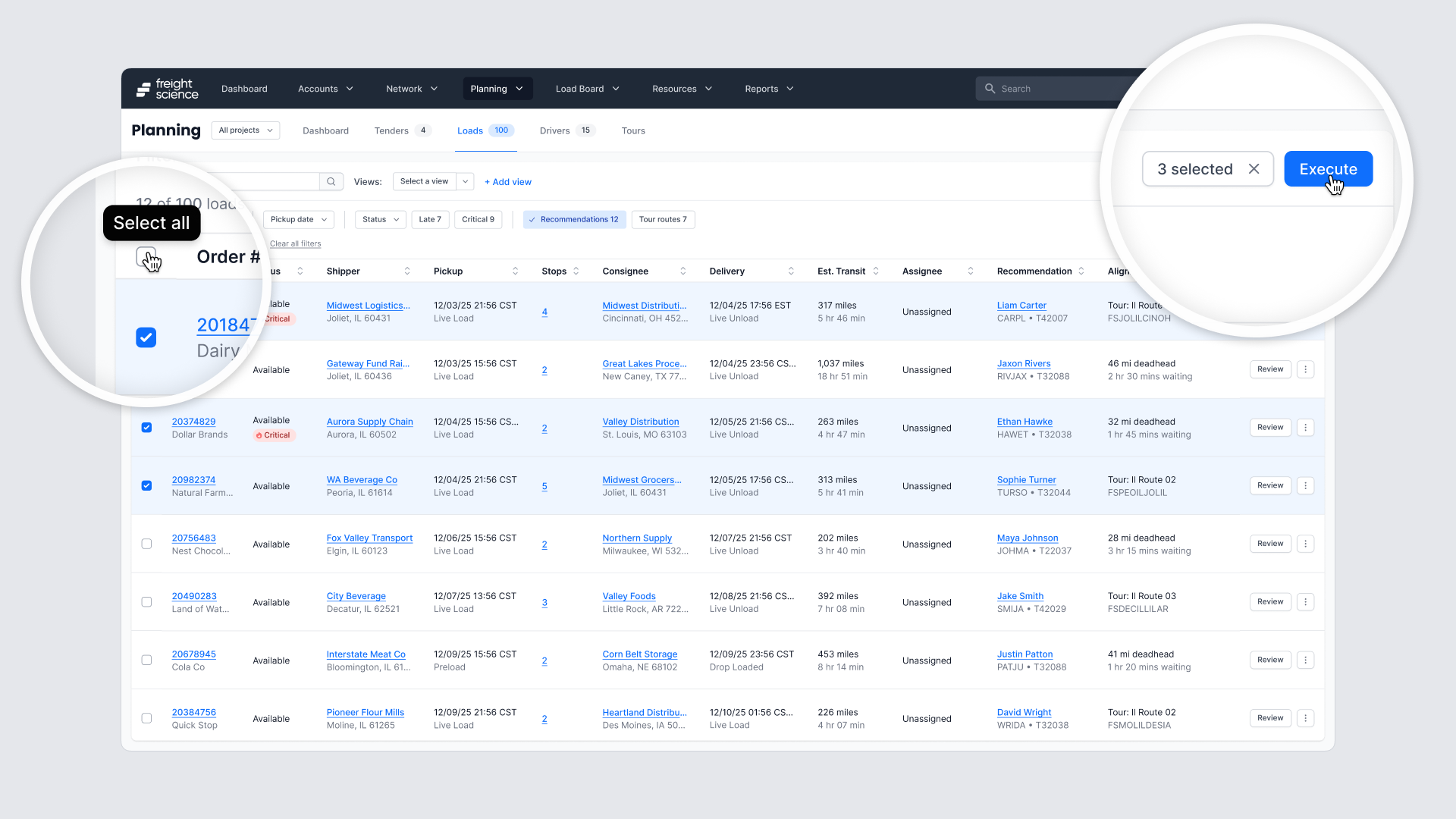This screenshot has height=819, width=1456.
Task: Check the order 20678945 row checkbox
Action: [146, 661]
